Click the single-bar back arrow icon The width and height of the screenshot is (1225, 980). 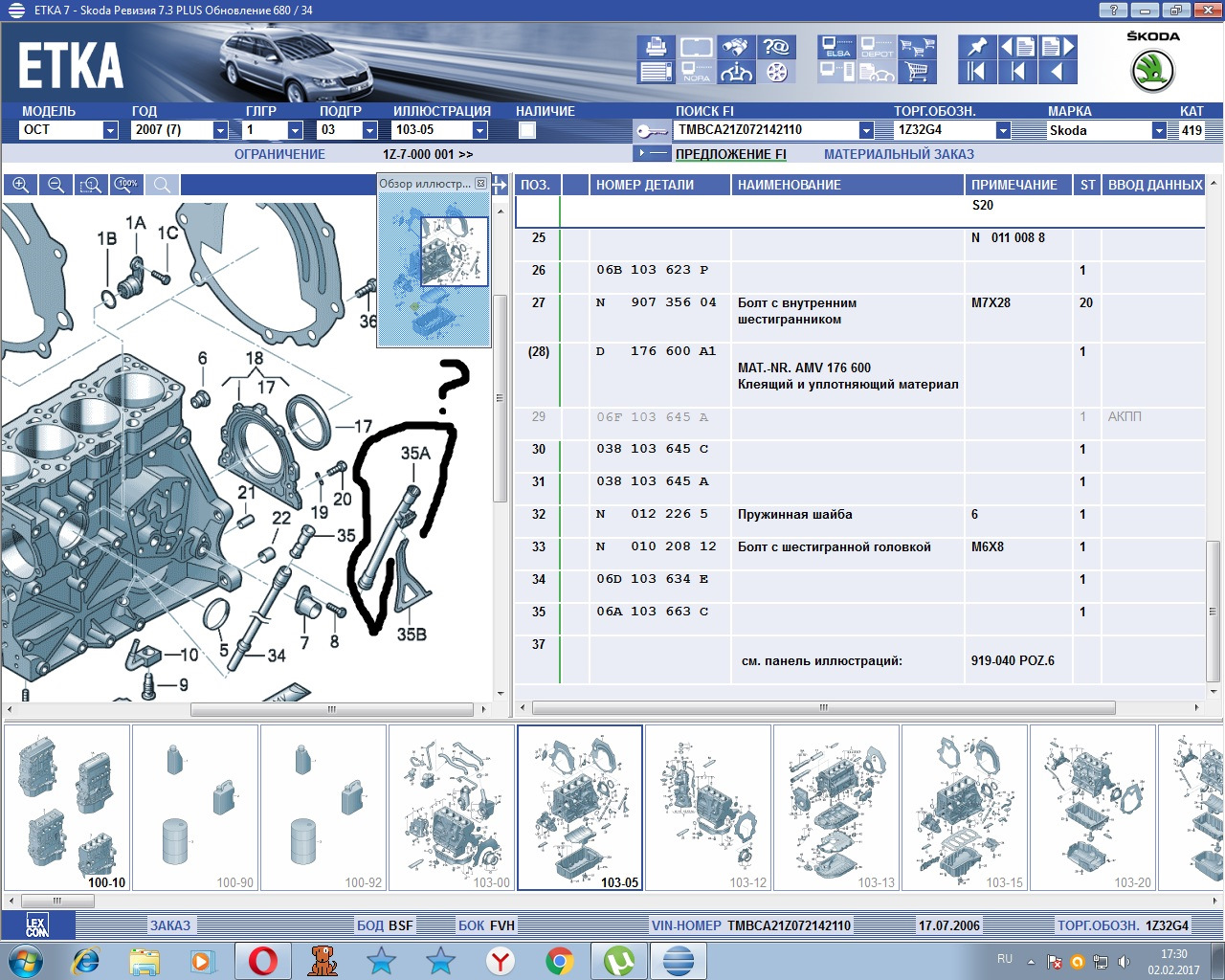[x=1017, y=72]
